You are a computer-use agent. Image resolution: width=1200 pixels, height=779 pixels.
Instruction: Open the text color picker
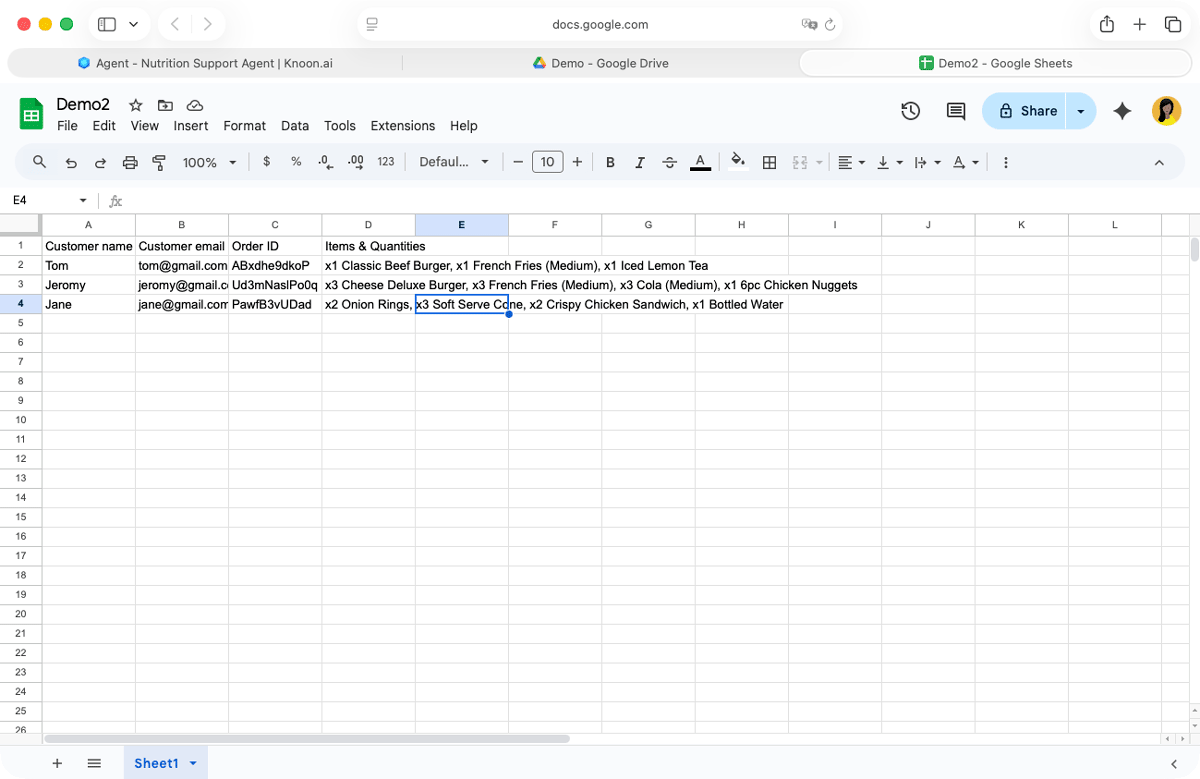(700, 161)
